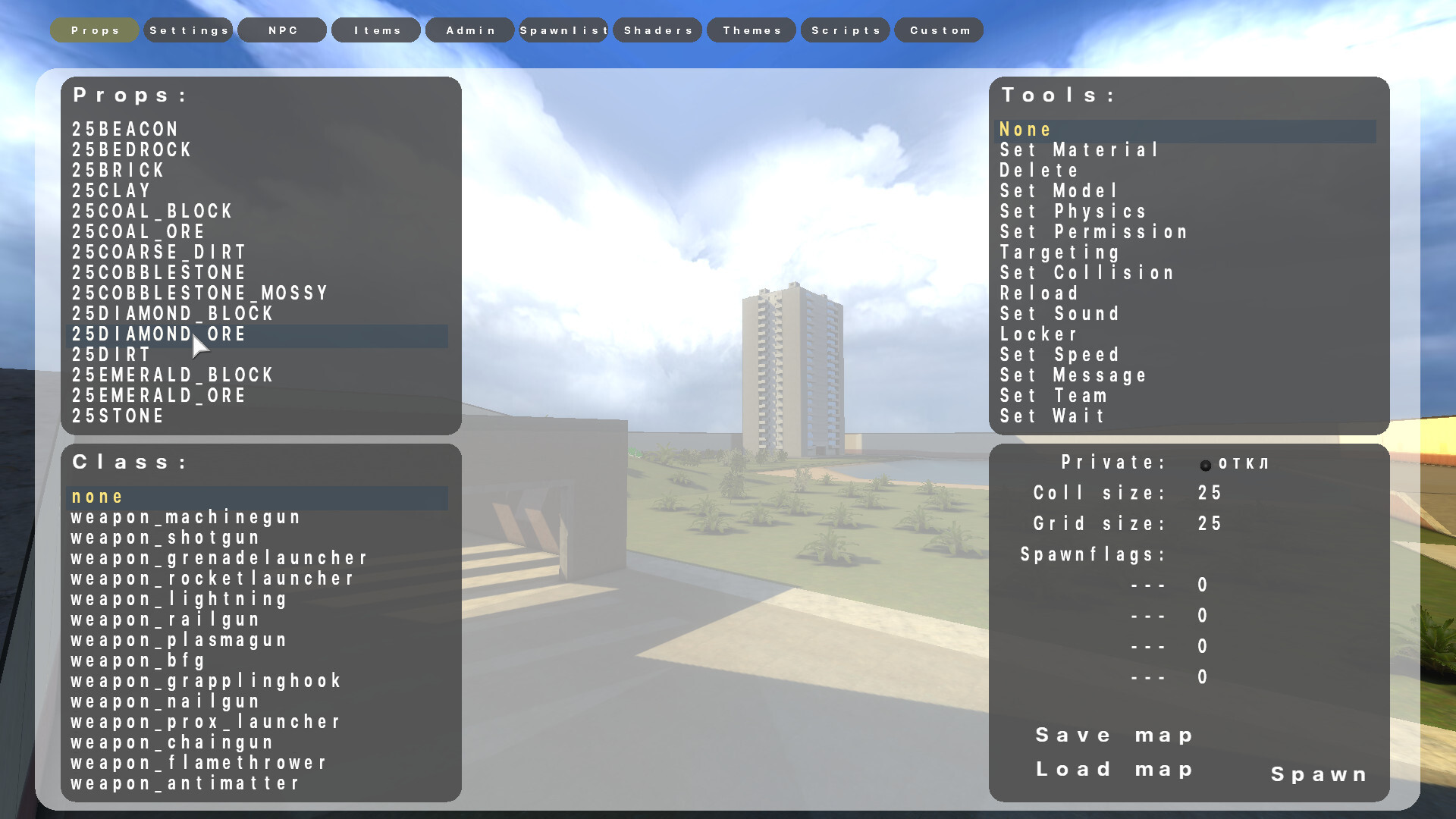Click the Coll size value 25
This screenshot has width=1456, height=819.
1210,493
